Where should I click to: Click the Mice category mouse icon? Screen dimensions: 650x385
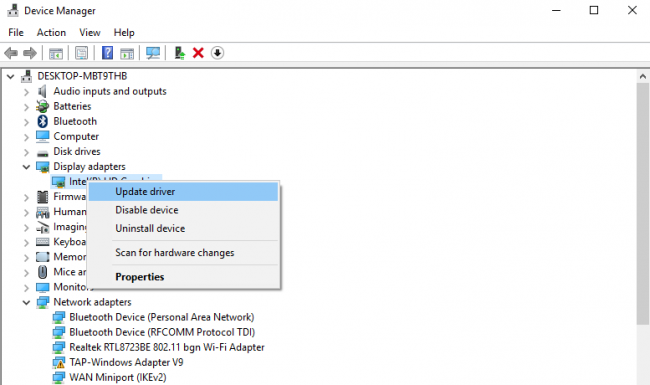[x=42, y=272]
